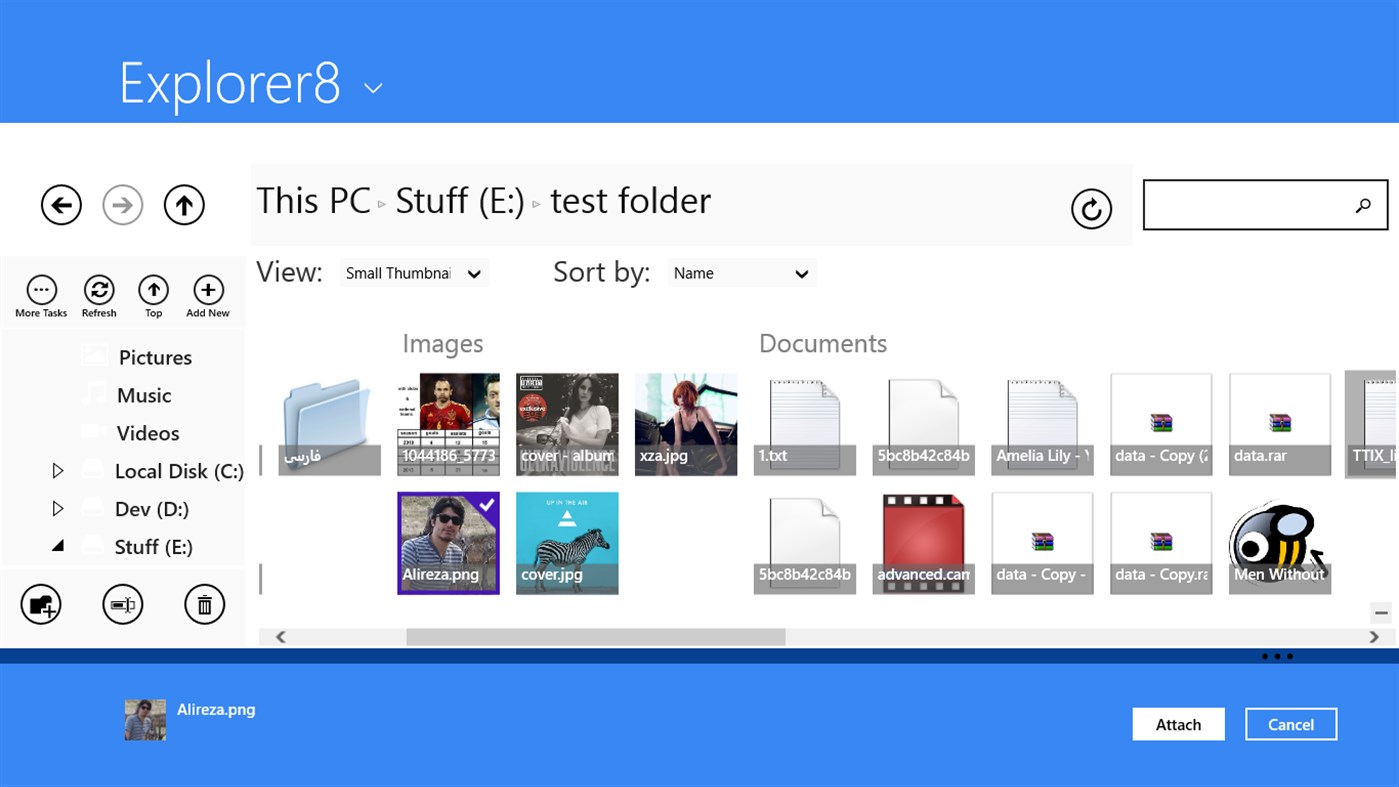Cancel the file picker
Viewport: 1399px width, 787px height.
(1290, 724)
